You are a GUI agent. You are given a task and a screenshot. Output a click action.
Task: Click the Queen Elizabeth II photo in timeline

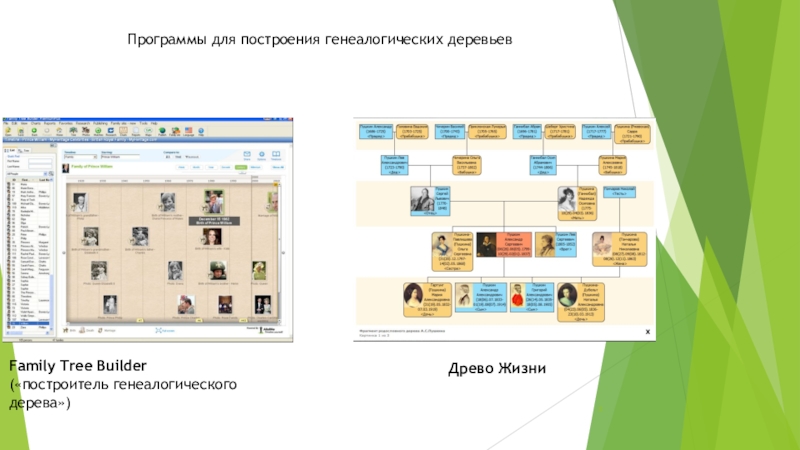[99, 271]
